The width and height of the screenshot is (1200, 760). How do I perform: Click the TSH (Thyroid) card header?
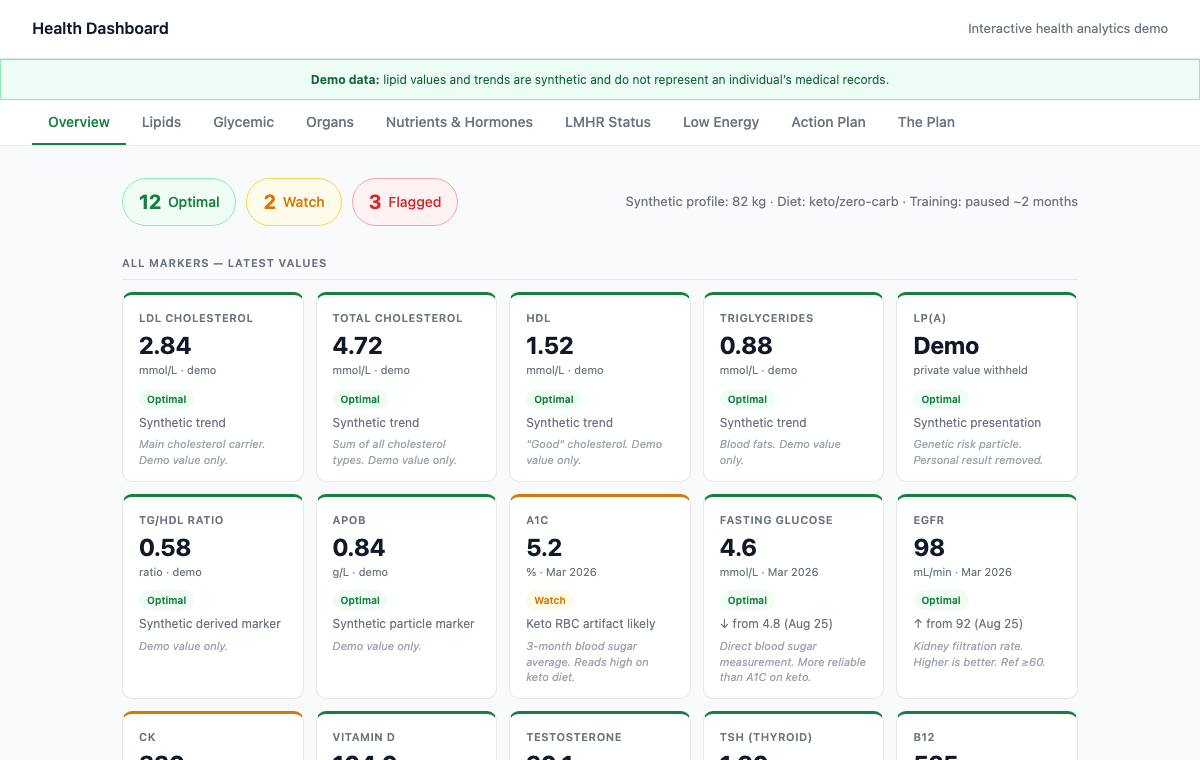pos(766,737)
